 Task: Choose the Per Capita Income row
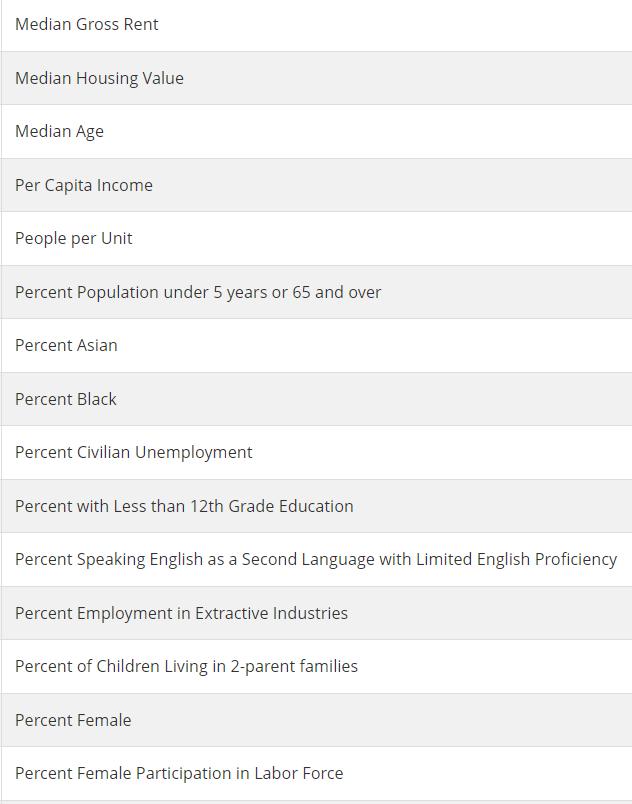point(316,185)
